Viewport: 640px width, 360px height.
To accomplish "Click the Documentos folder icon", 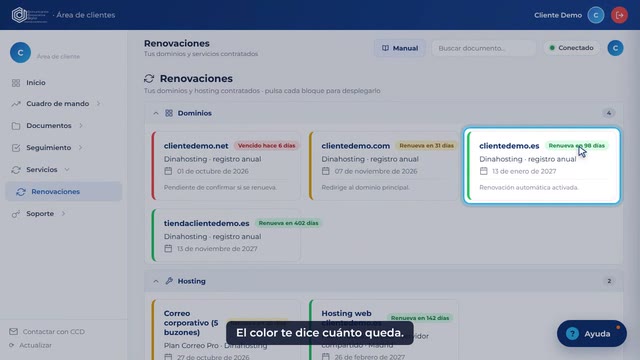I will click(16, 126).
